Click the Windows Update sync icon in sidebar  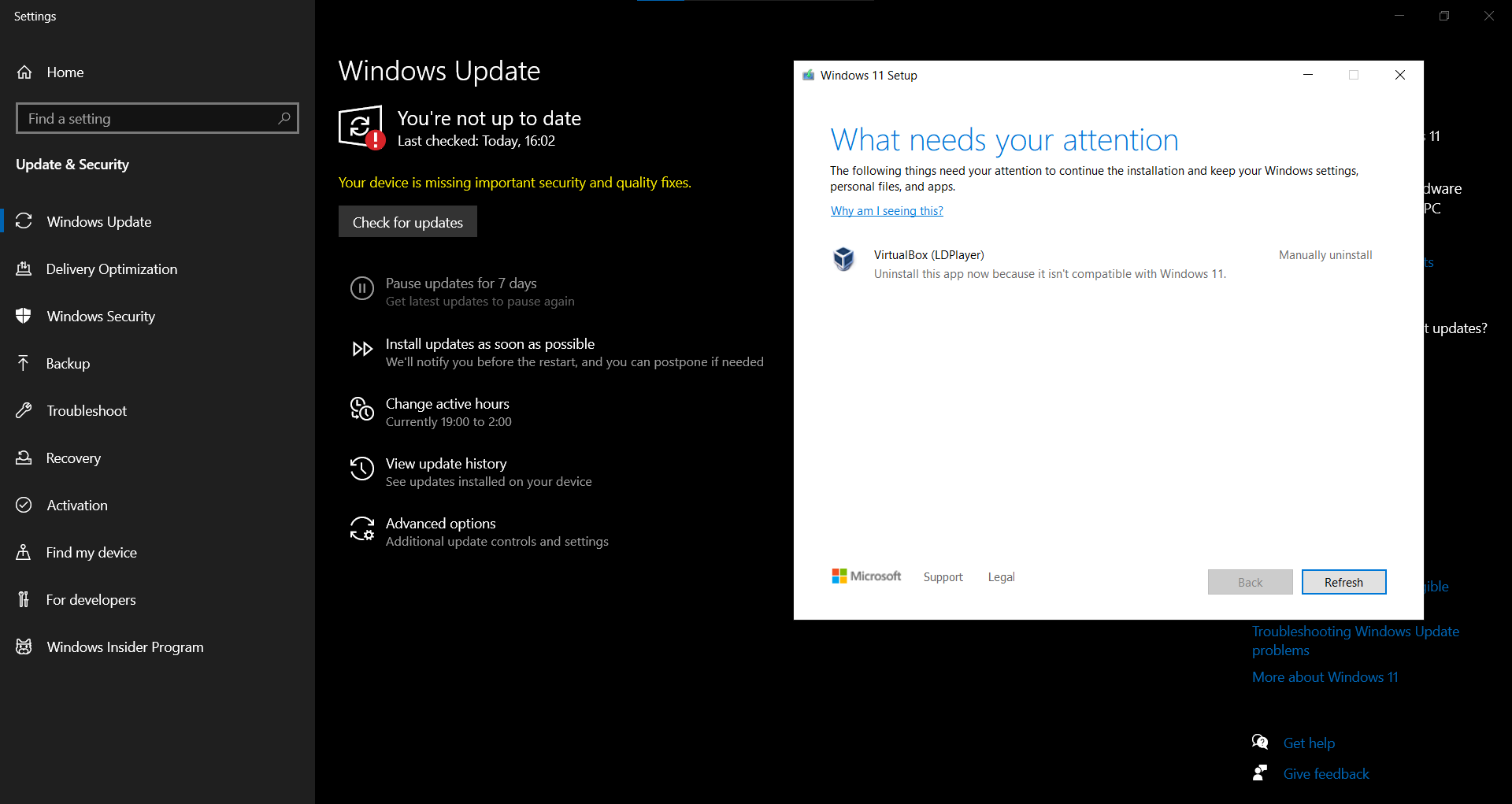coord(24,221)
